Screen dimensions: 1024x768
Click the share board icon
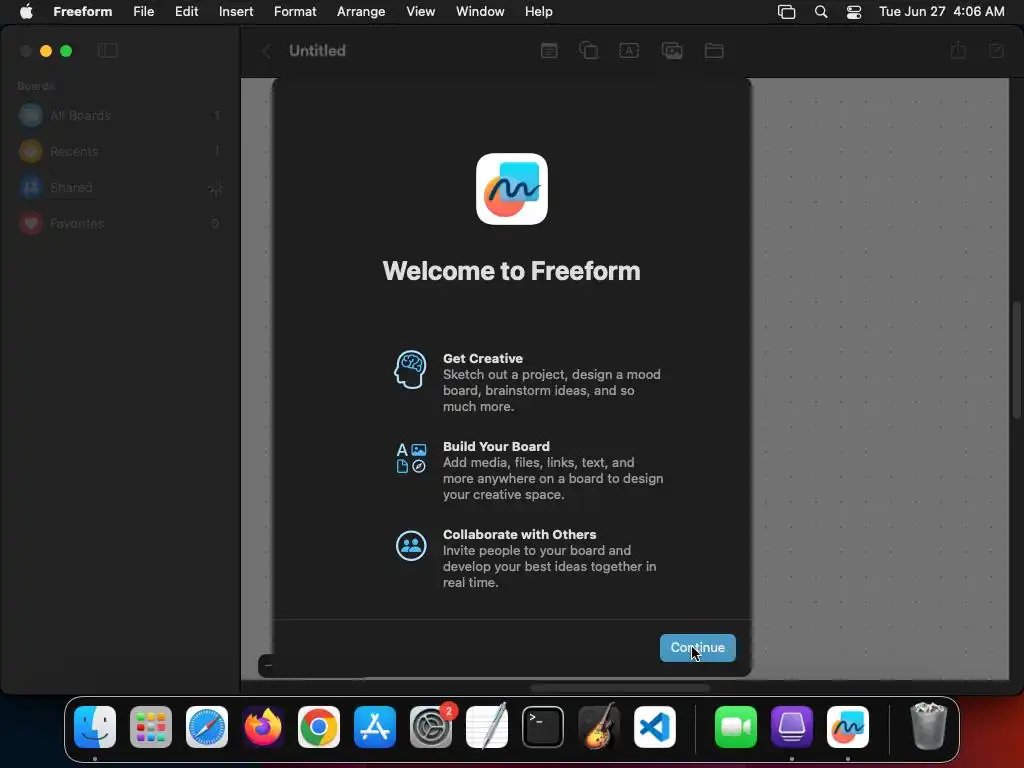click(958, 50)
